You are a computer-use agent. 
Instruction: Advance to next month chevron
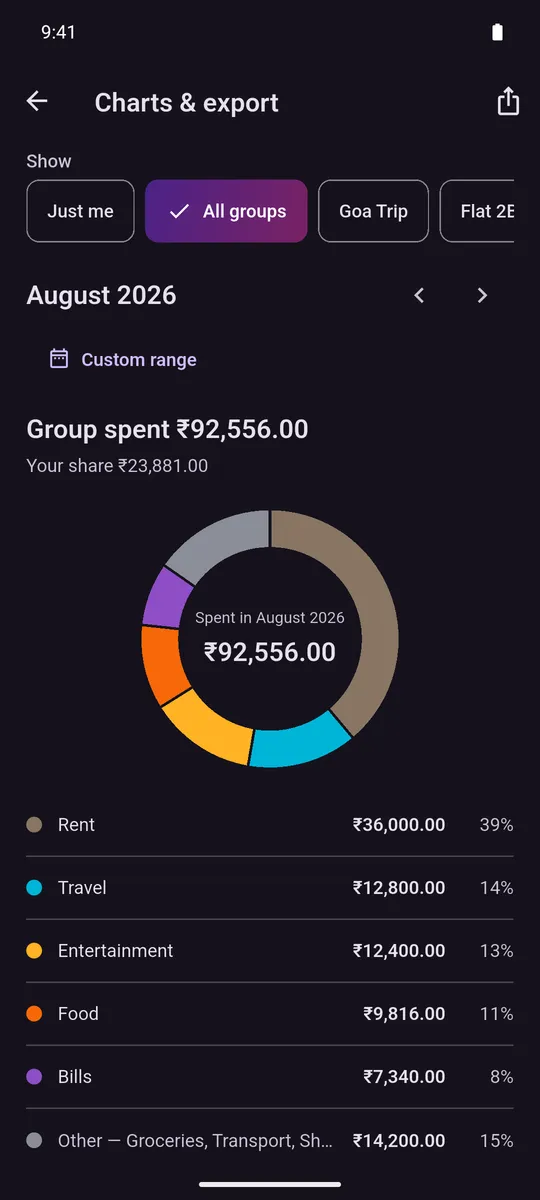coord(482,295)
